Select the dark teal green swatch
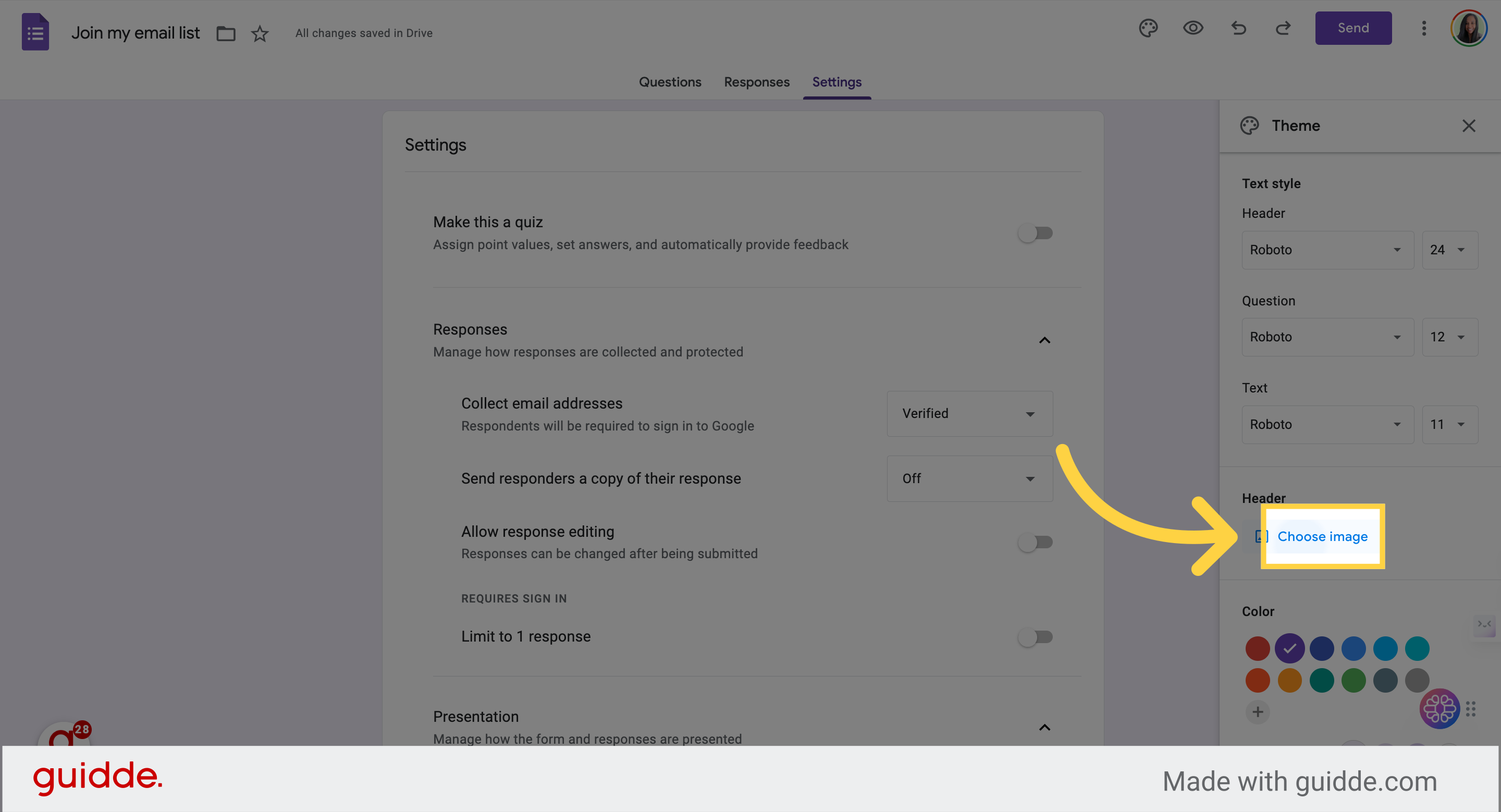Viewport: 1501px width, 812px height. pos(1322,680)
